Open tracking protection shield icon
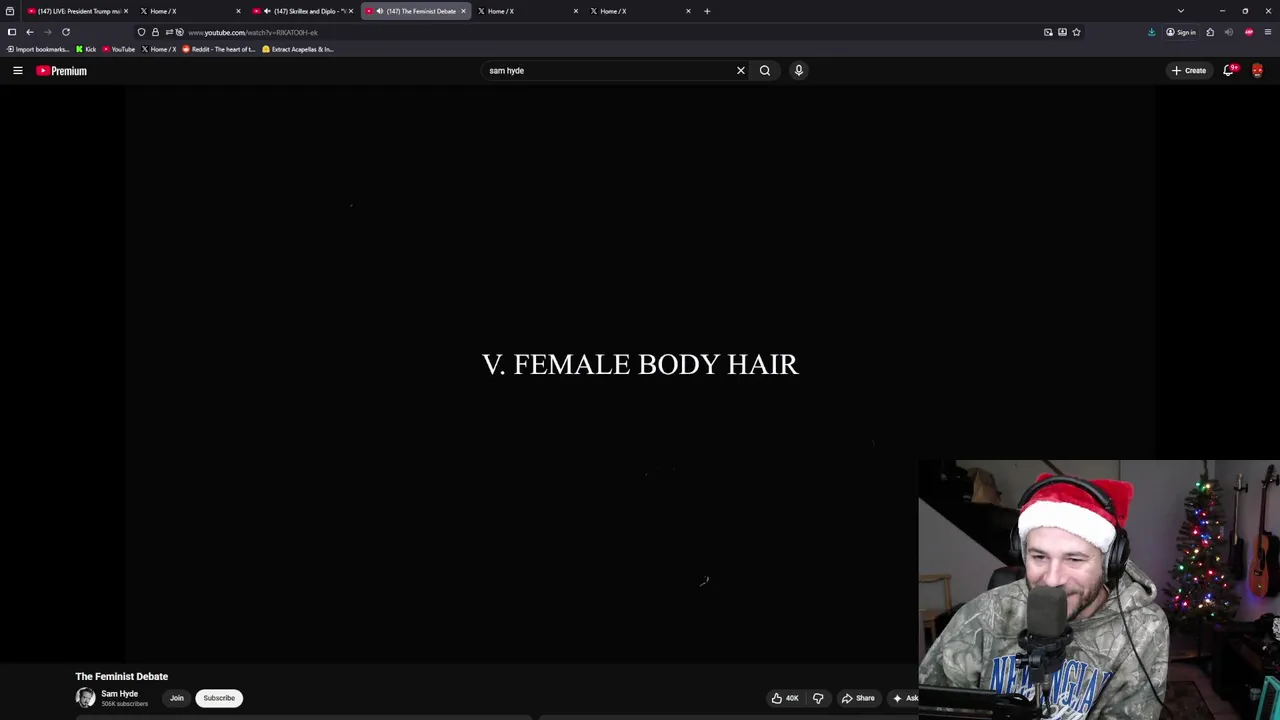 tap(141, 32)
